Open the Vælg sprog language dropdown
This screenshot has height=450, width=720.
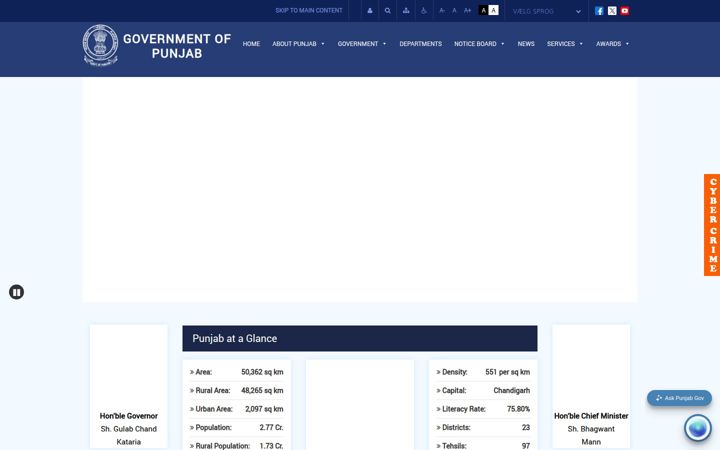tap(546, 11)
